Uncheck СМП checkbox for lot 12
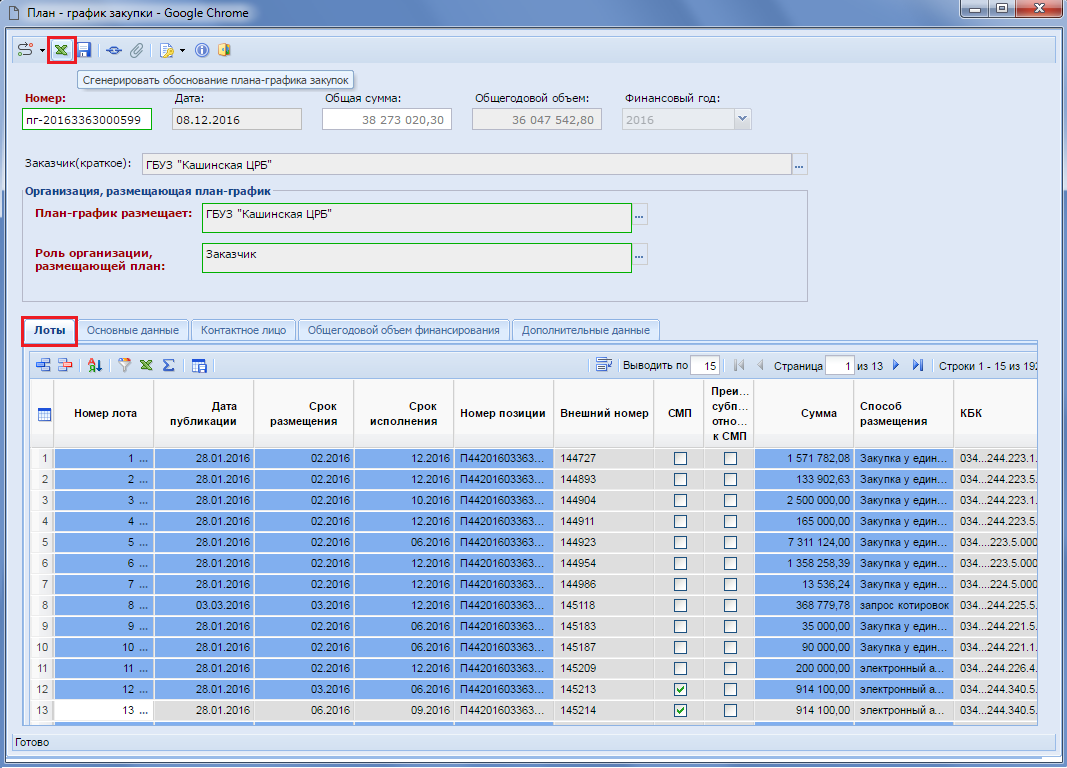The width and height of the screenshot is (1067, 768). 680,690
